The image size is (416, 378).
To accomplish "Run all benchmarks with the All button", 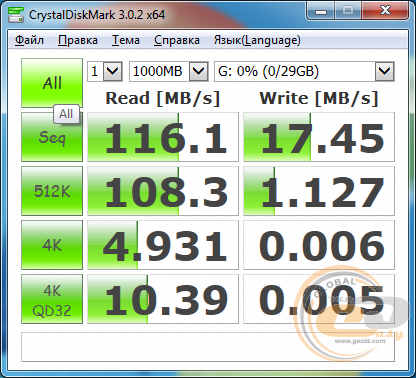I will coord(52,83).
